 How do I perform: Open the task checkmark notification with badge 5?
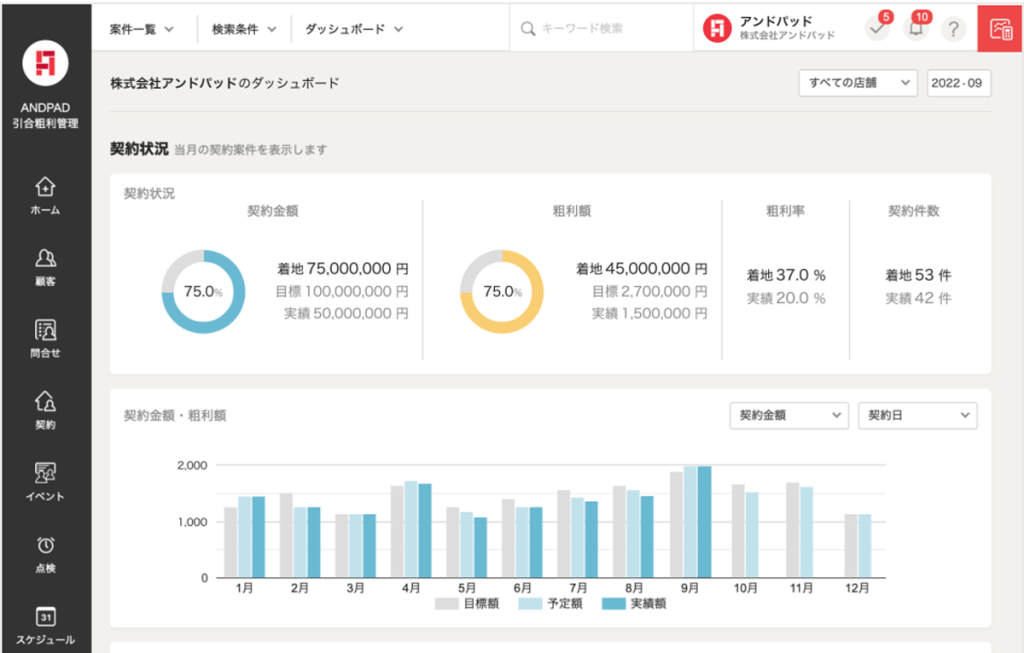[877, 29]
